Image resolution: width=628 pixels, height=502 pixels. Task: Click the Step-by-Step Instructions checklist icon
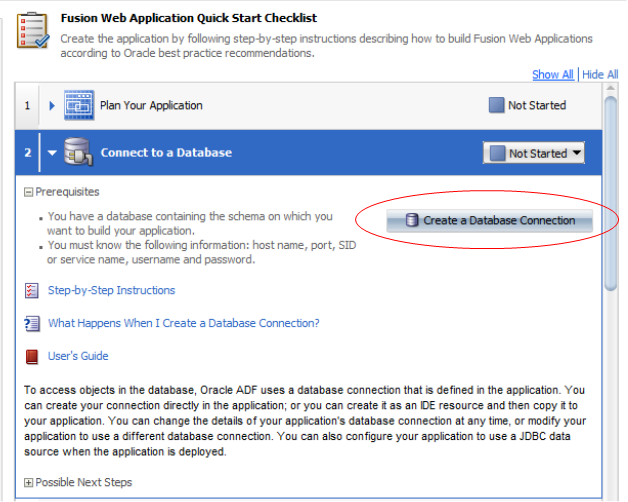point(32,290)
